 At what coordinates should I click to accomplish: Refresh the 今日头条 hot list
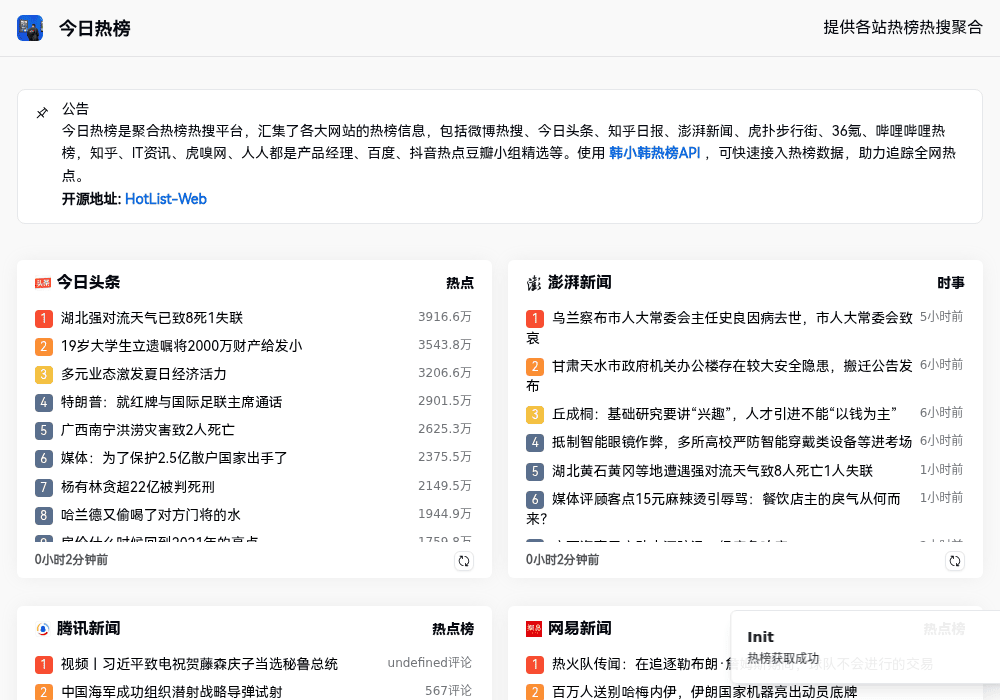(x=464, y=561)
